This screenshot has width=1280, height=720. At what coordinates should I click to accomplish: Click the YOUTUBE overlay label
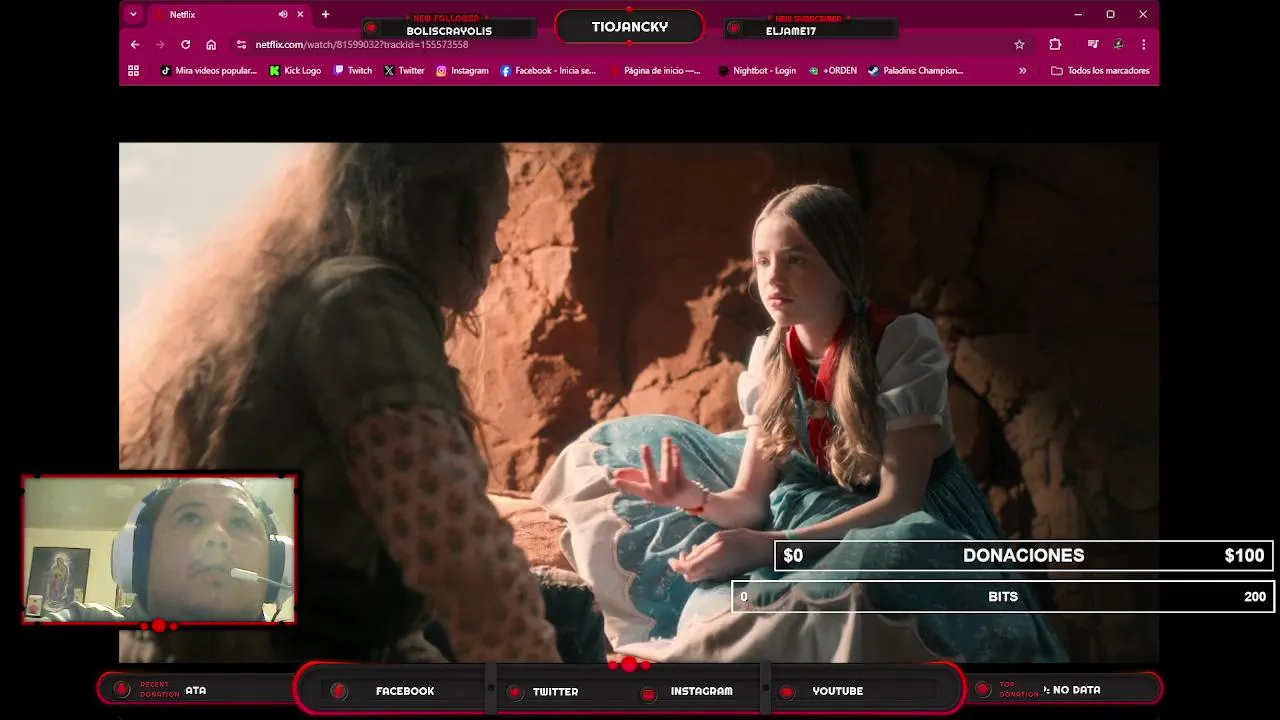pyautogui.click(x=837, y=691)
